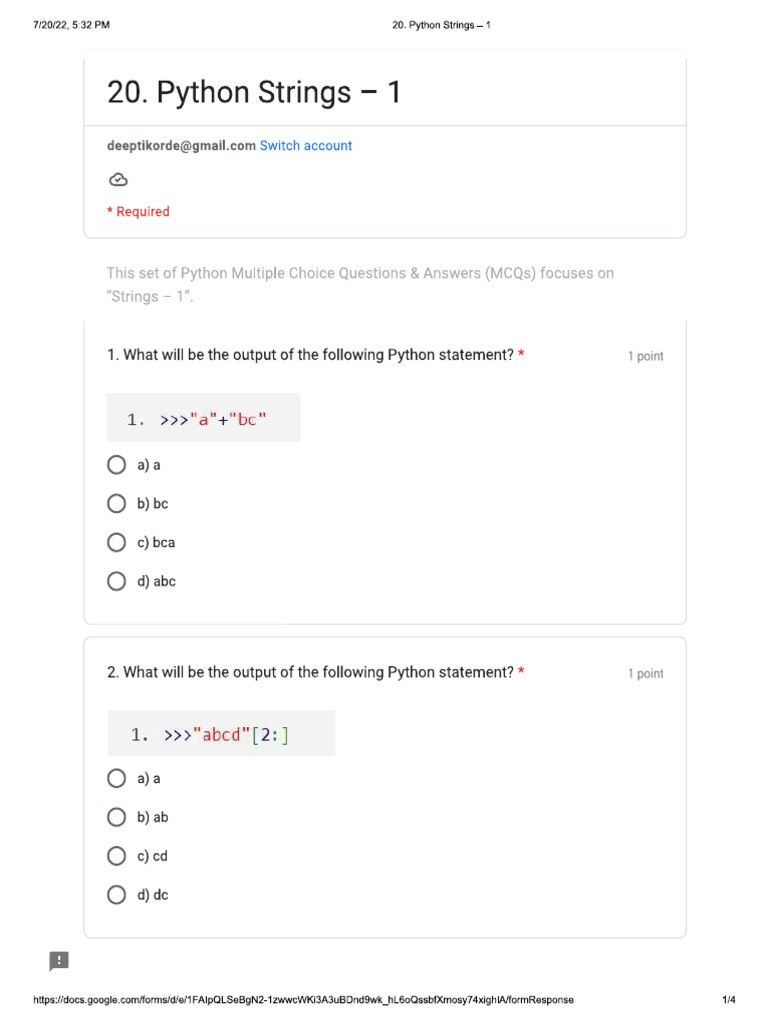The height and width of the screenshot is (1024, 768).
Task: Click the docs.google.com form URL in footer
Action: point(304,1000)
